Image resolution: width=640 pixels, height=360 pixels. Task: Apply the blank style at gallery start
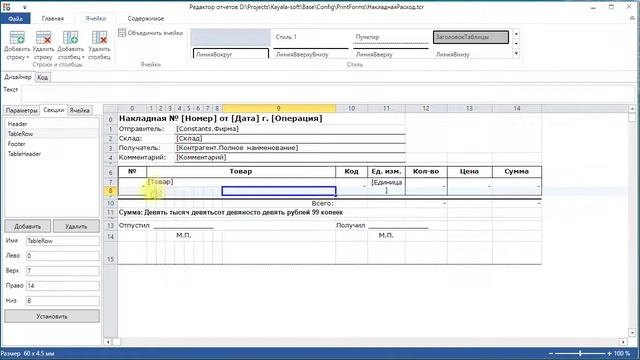[230, 37]
